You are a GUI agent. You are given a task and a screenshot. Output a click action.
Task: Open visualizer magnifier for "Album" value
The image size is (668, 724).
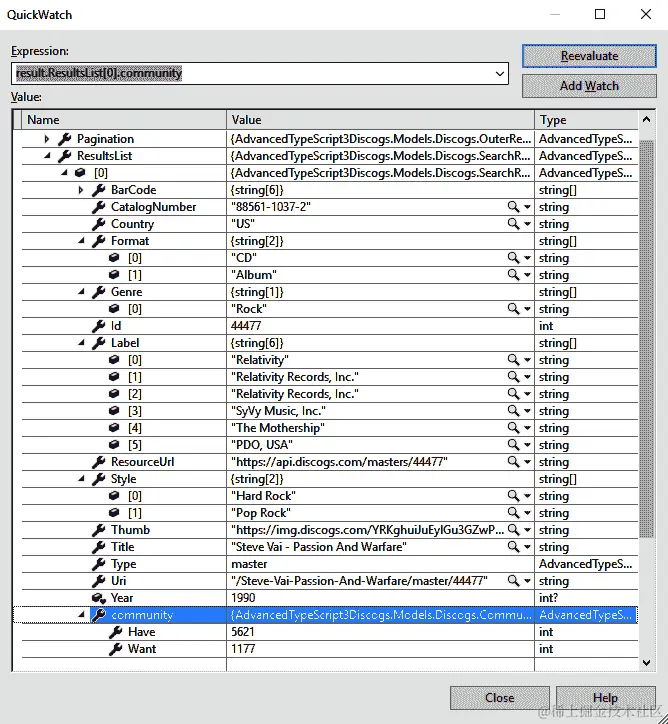[513, 275]
